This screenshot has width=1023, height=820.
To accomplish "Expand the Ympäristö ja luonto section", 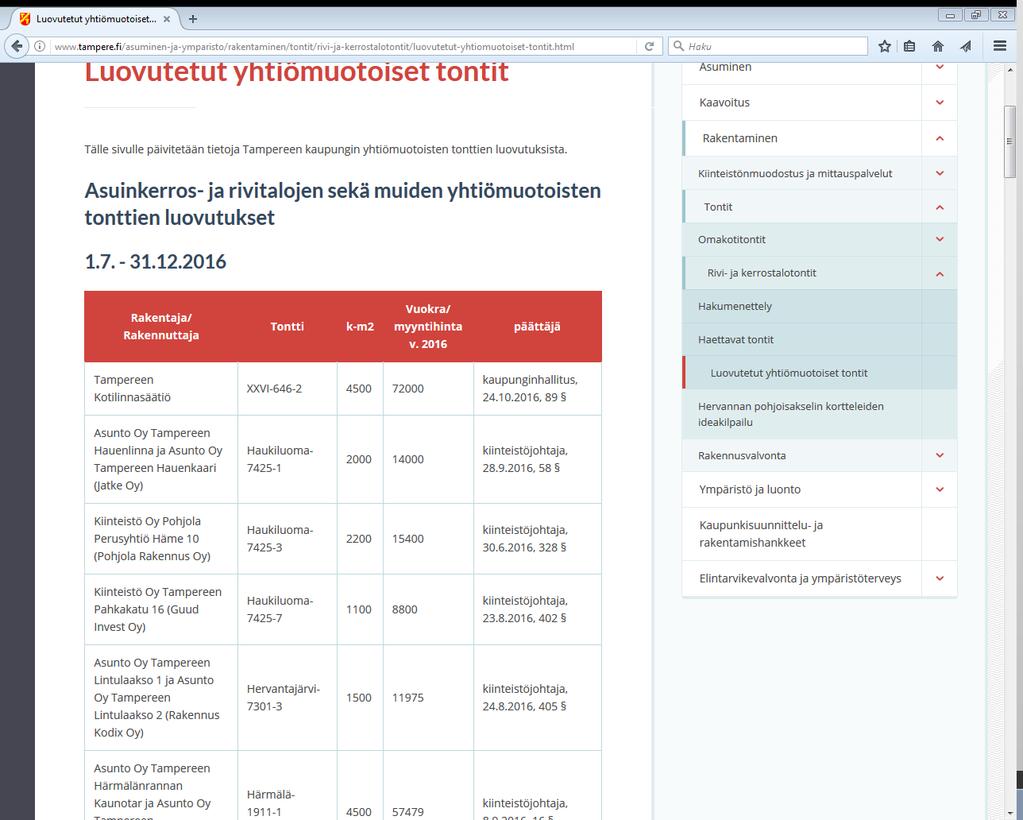I will click(x=939, y=489).
